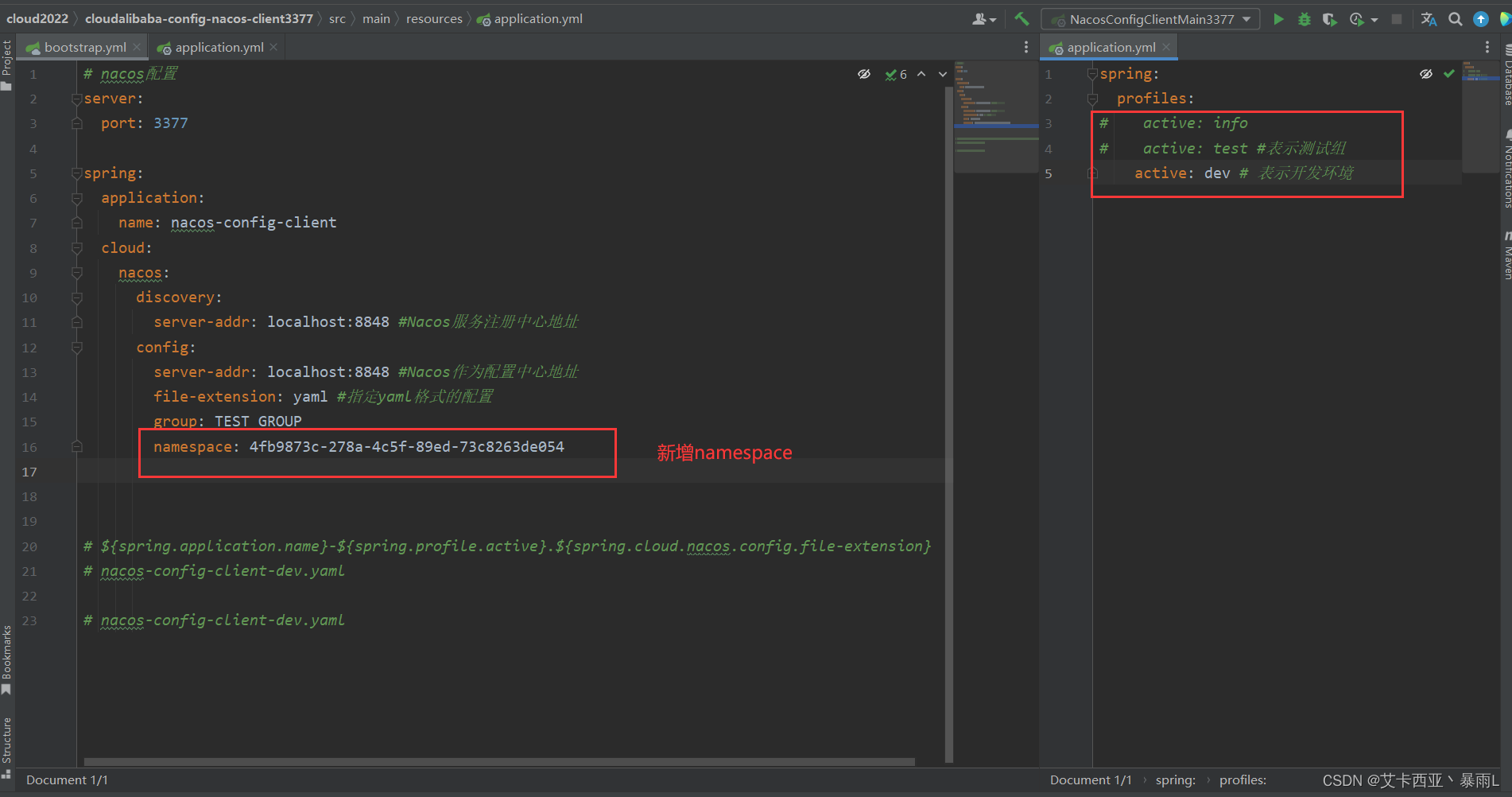Collapse the server: block fold marker
This screenshot has width=1512, height=797.
(77, 99)
